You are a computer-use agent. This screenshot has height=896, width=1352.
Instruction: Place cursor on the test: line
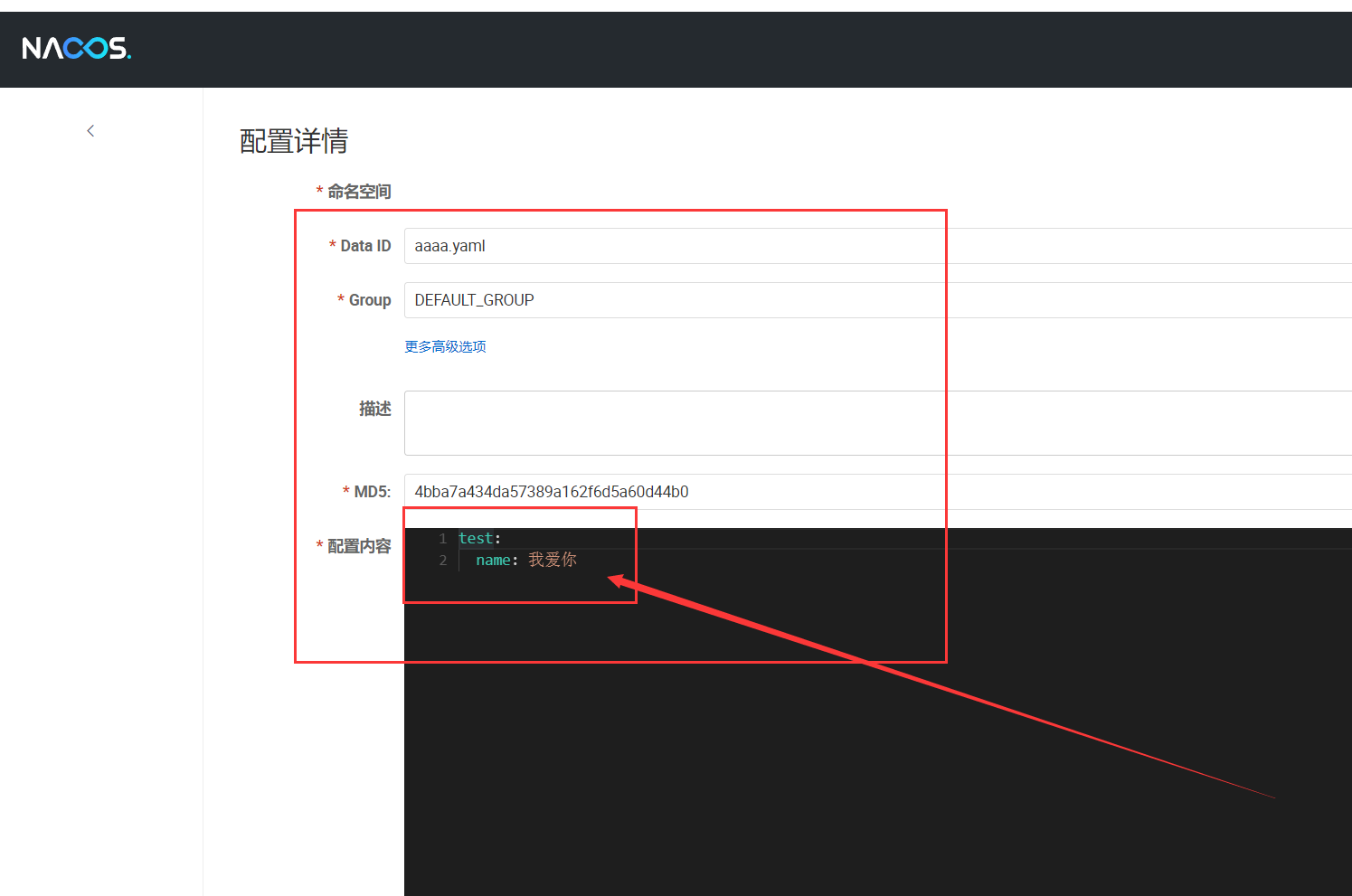(x=479, y=538)
